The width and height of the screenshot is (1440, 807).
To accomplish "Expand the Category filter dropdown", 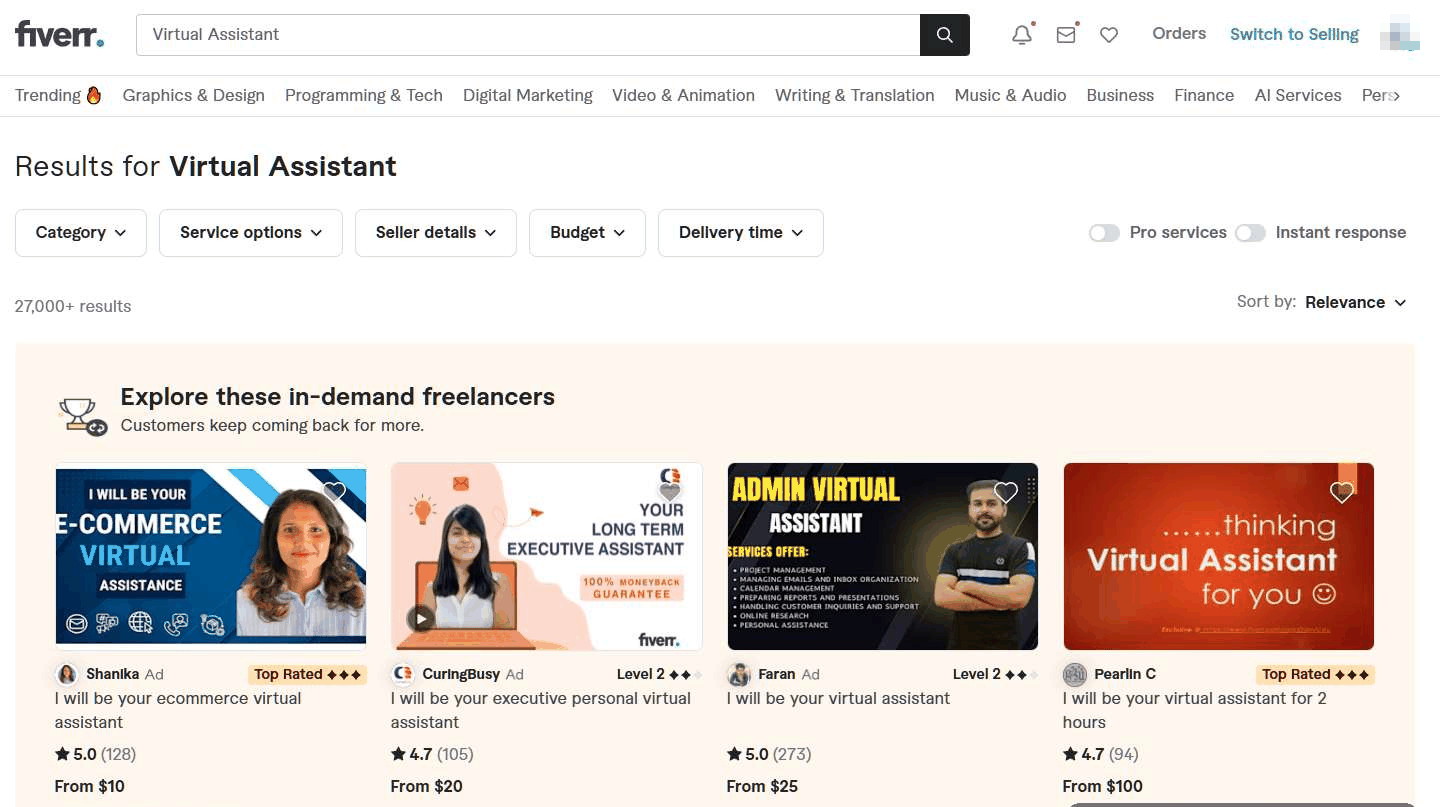I will pyautogui.click(x=81, y=233).
